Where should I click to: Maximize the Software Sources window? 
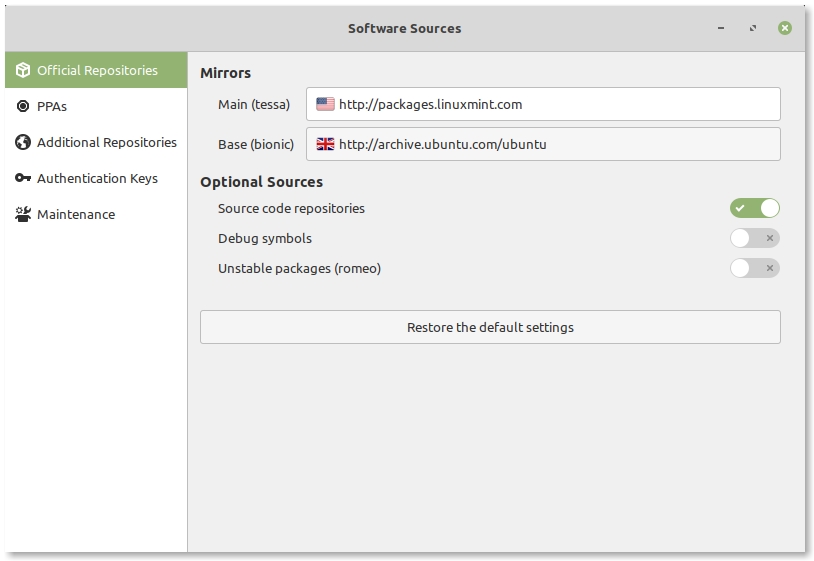point(753,28)
